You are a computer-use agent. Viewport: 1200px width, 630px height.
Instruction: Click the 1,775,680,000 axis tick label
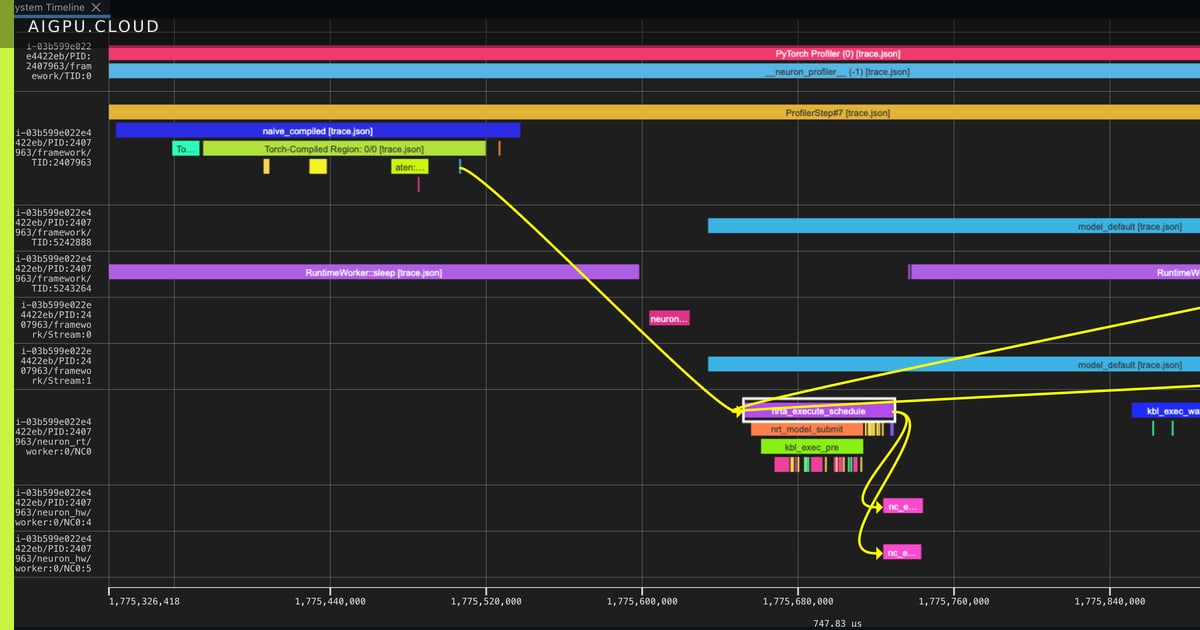pyautogui.click(x=798, y=601)
